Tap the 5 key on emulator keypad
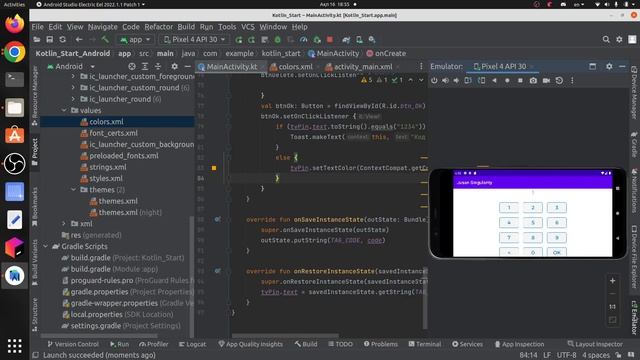640x360 pixels. [x=533, y=222]
